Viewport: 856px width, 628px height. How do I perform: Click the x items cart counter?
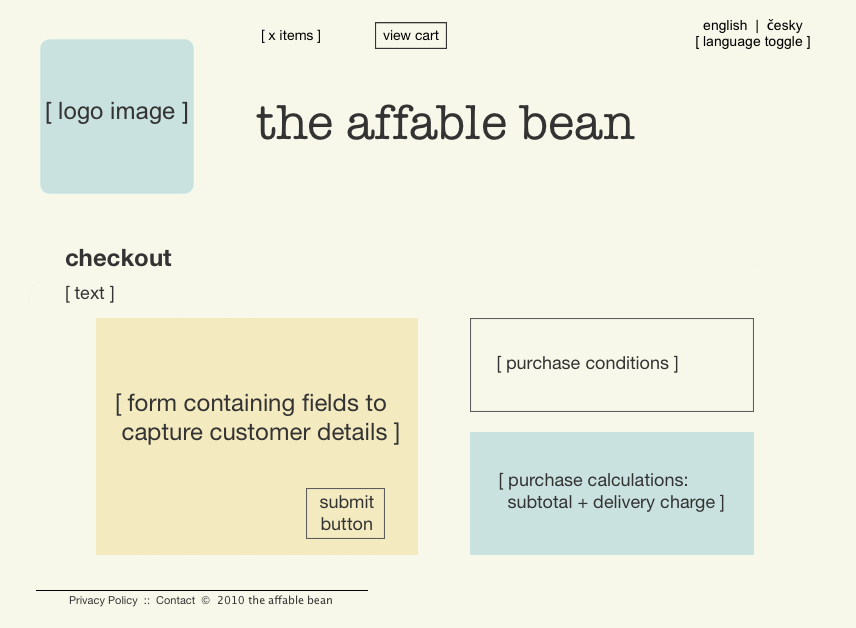pyautogui.click(x=291, y=36)
